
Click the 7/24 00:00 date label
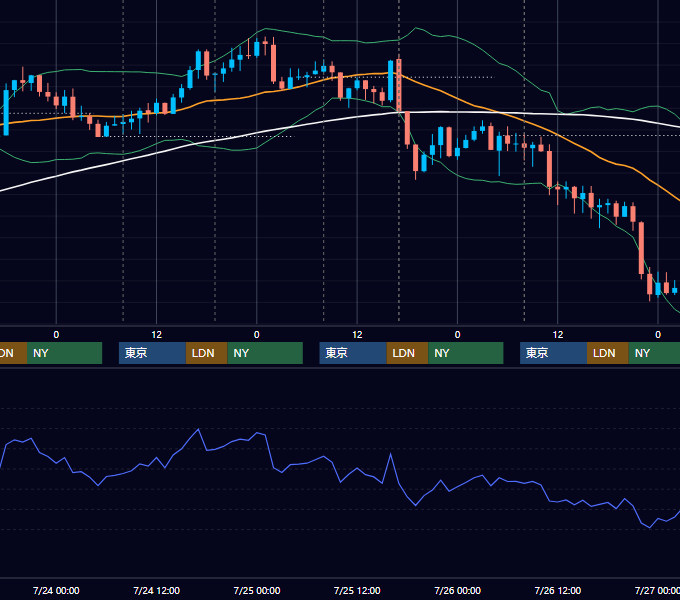(56, 590)
